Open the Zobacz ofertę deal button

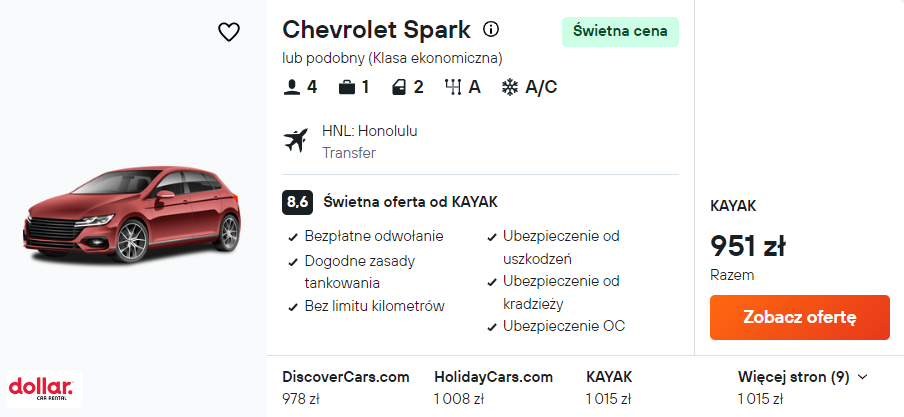coord(799,317)
